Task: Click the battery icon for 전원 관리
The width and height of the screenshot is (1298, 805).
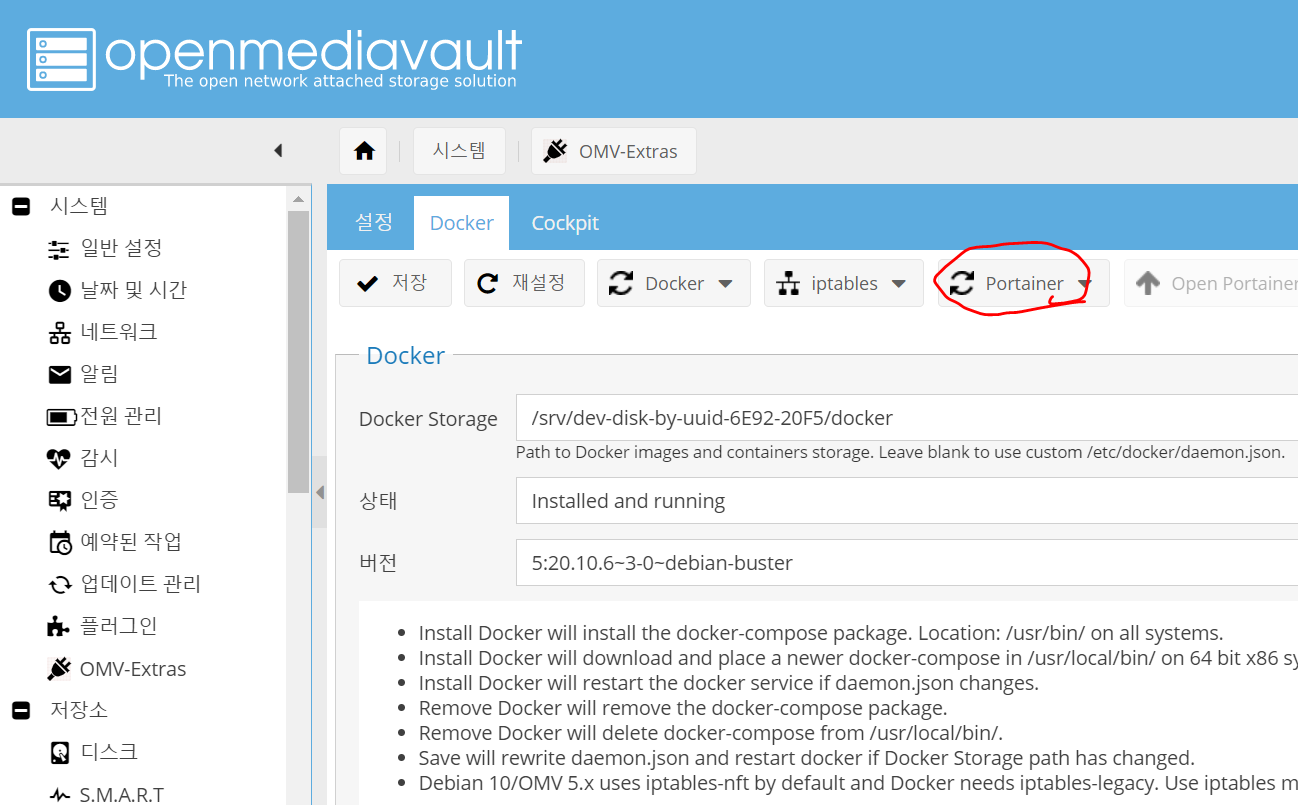Action: [x=61, y=416]
